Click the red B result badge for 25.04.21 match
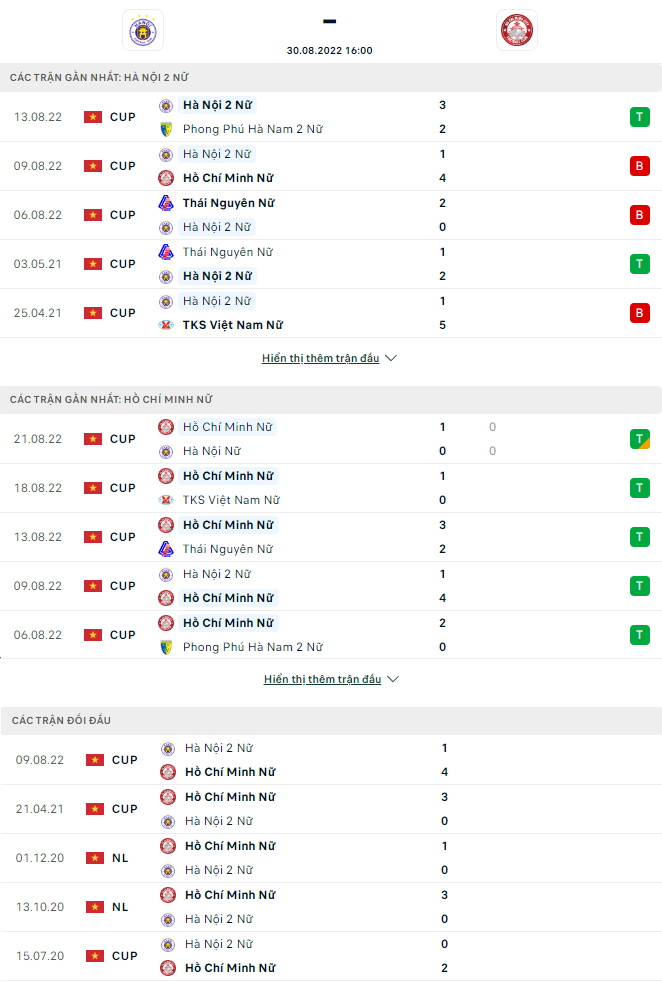The height and width of the screenshot is (982, 662). coord(639,313)
